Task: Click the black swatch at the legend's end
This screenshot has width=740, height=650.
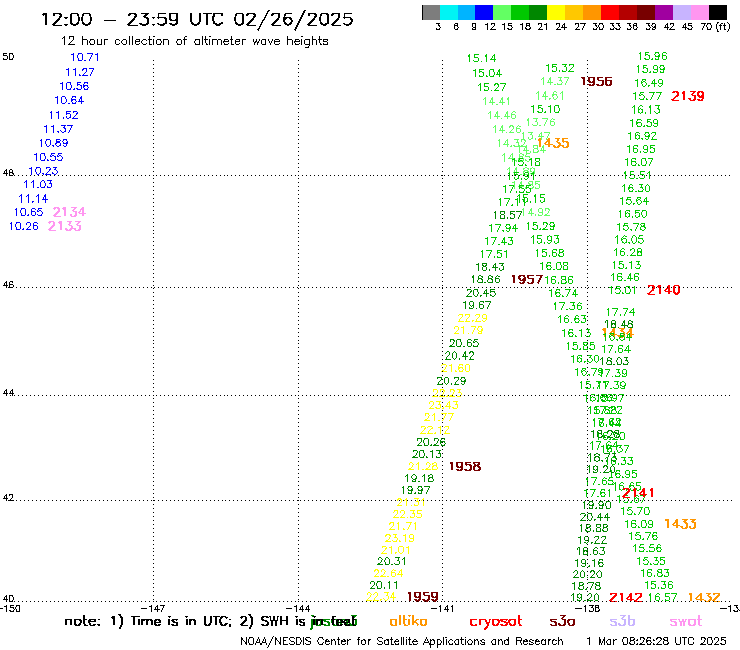Action: pos(717,12)
